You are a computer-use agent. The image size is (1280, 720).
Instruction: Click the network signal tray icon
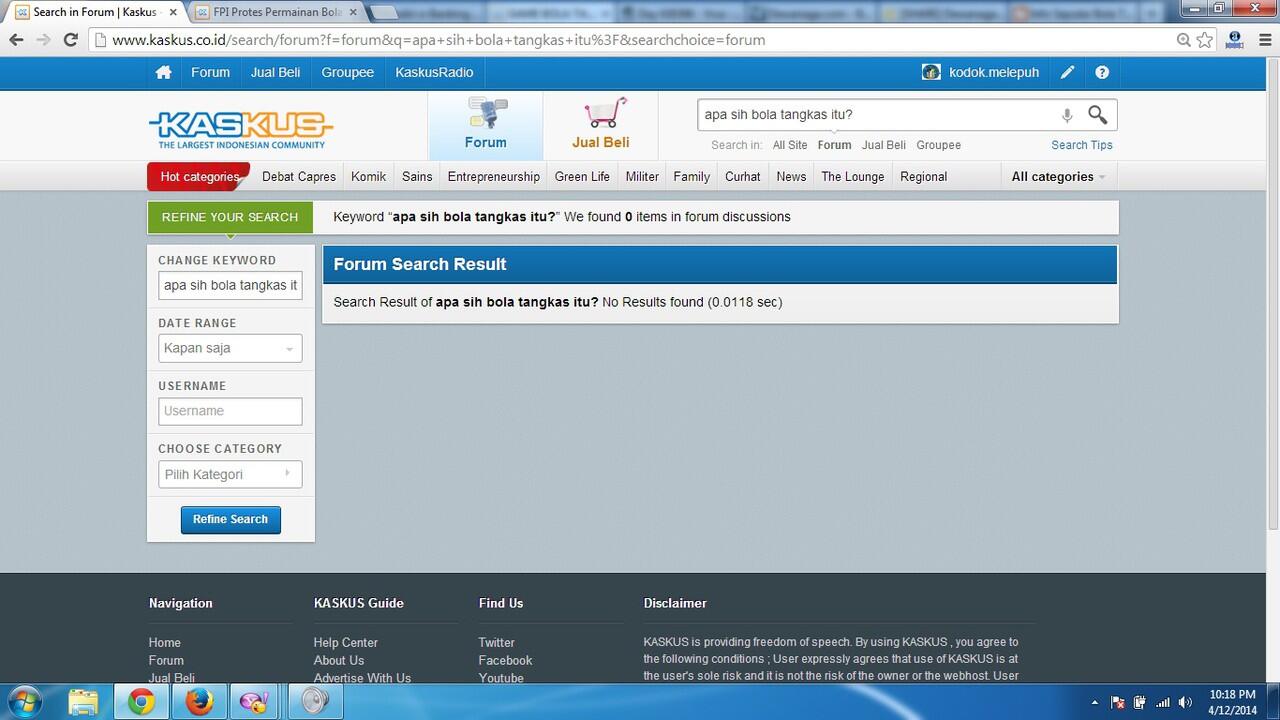pyautogui.click(x=1162, y=702)
